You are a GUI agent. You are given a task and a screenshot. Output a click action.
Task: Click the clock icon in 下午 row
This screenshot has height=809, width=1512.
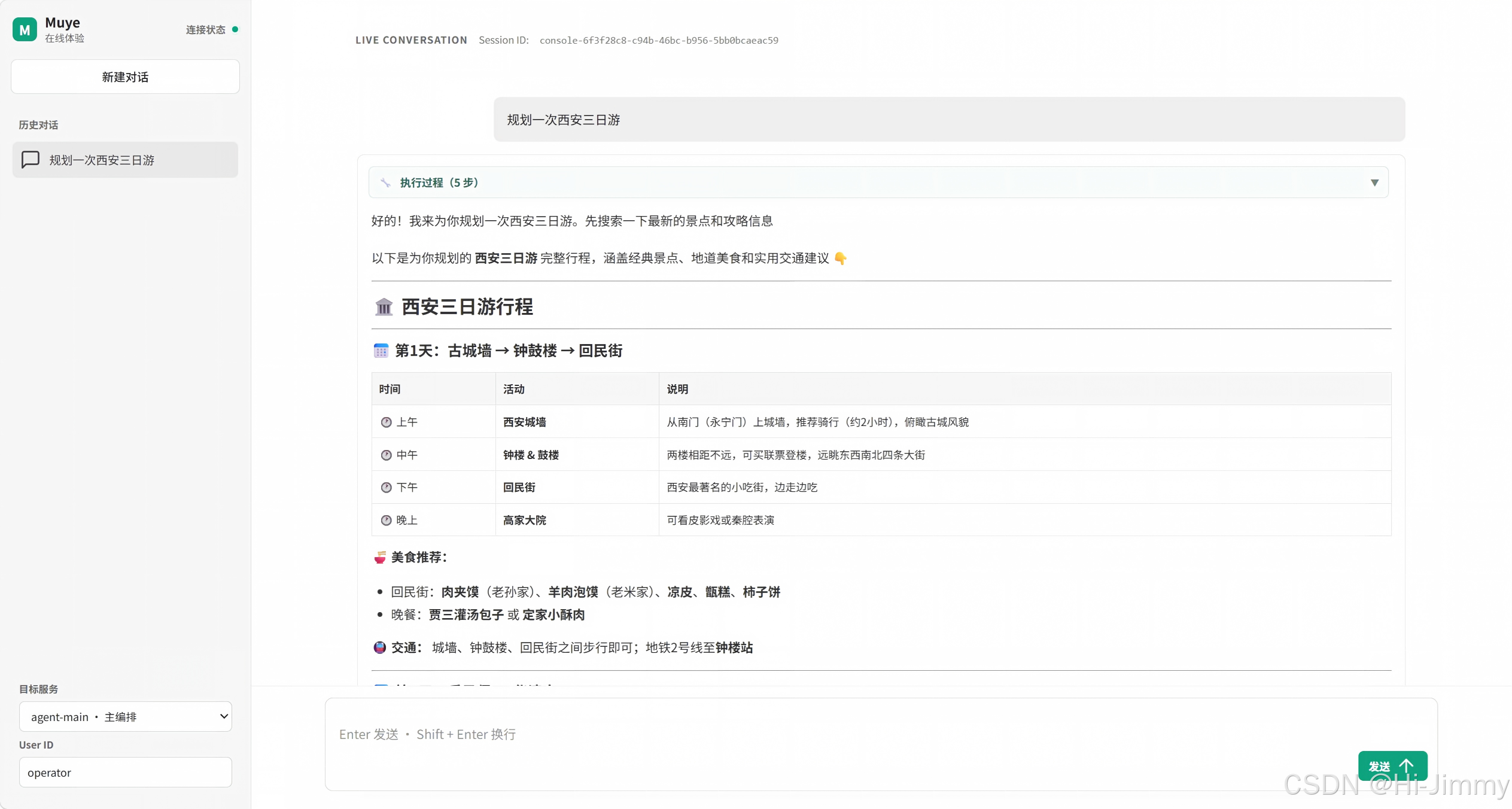coord(386,488)
